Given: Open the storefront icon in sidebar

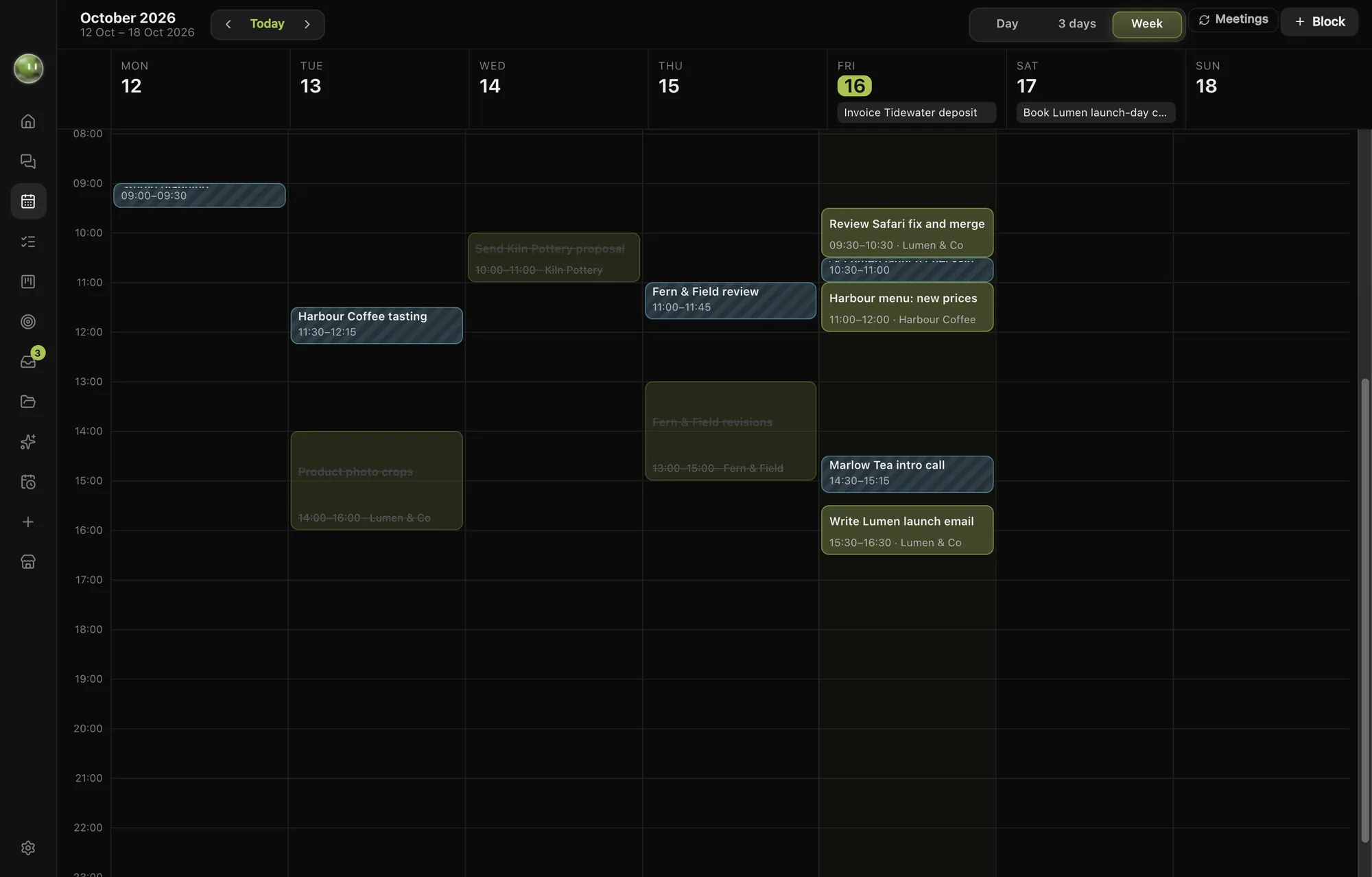Looking at the screenshot, I should (x=28, y=562).
